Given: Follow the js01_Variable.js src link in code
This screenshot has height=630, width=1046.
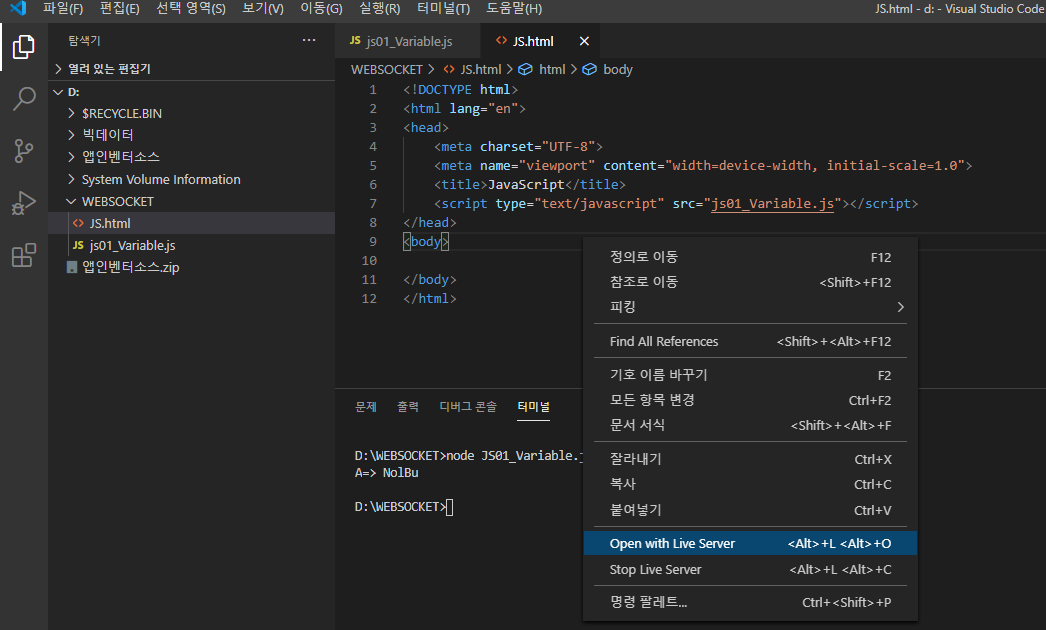Looking at the screenshot, I should point(772,204).
